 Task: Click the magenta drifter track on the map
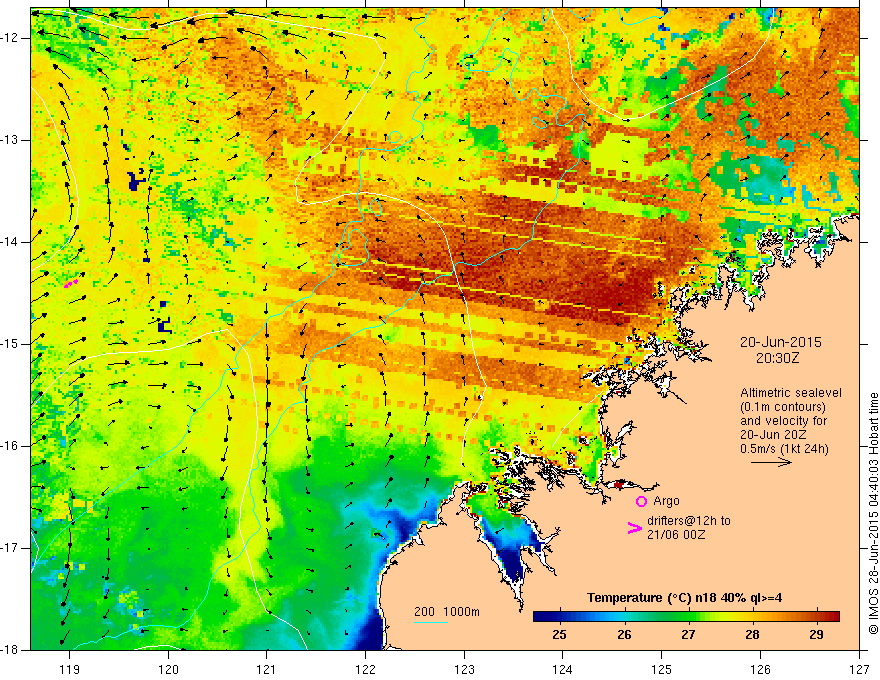(71, 283)
